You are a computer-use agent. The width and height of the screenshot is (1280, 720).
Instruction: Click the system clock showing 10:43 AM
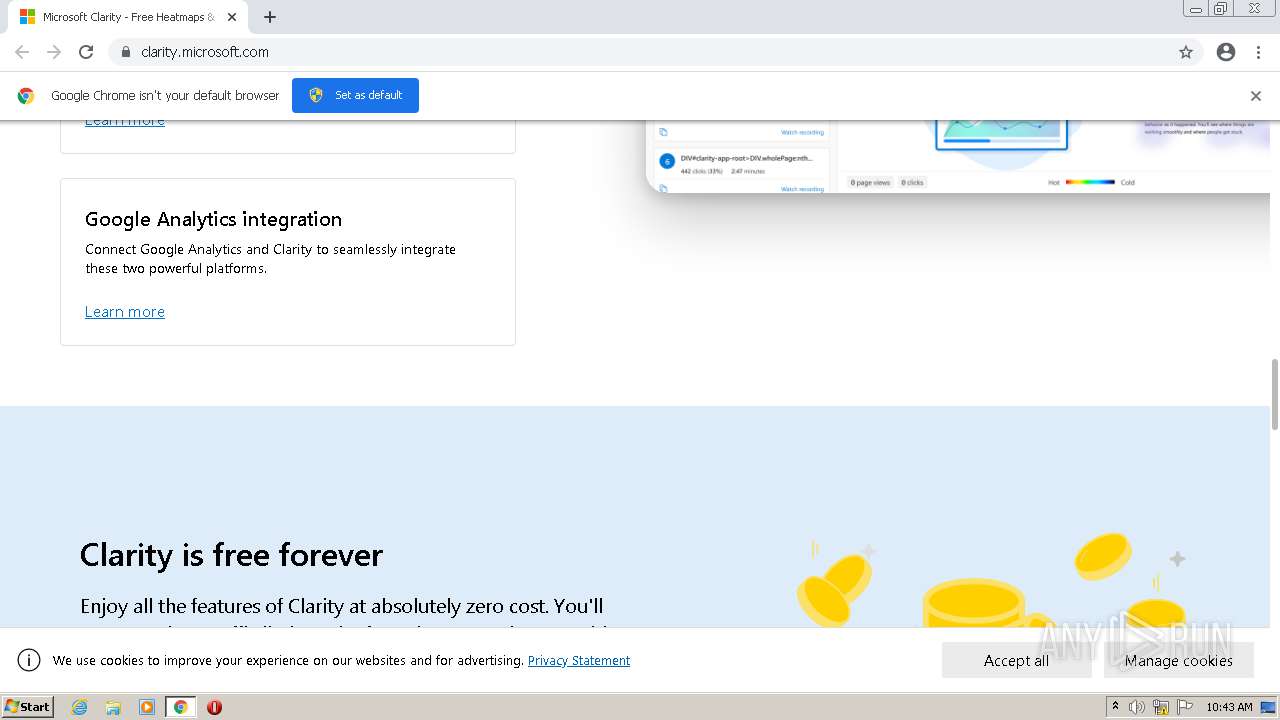(1229, 707)
